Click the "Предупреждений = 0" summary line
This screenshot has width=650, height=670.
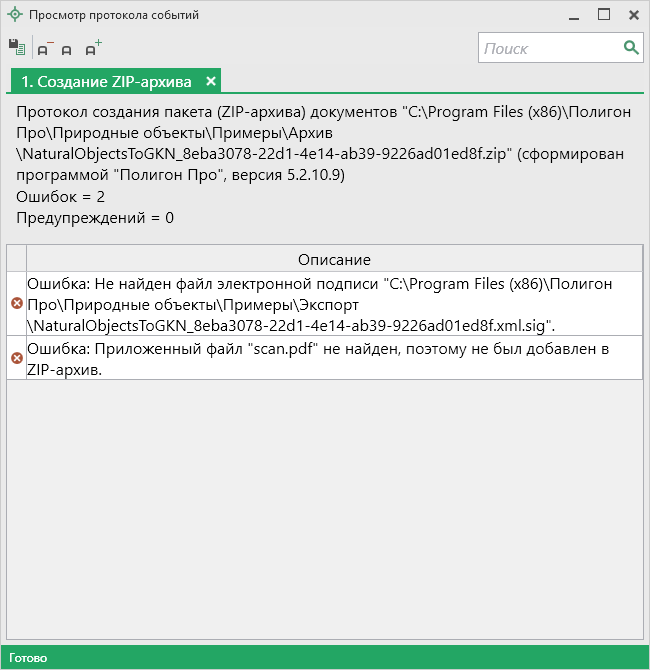pyautogui.click(x=95, y=217)
